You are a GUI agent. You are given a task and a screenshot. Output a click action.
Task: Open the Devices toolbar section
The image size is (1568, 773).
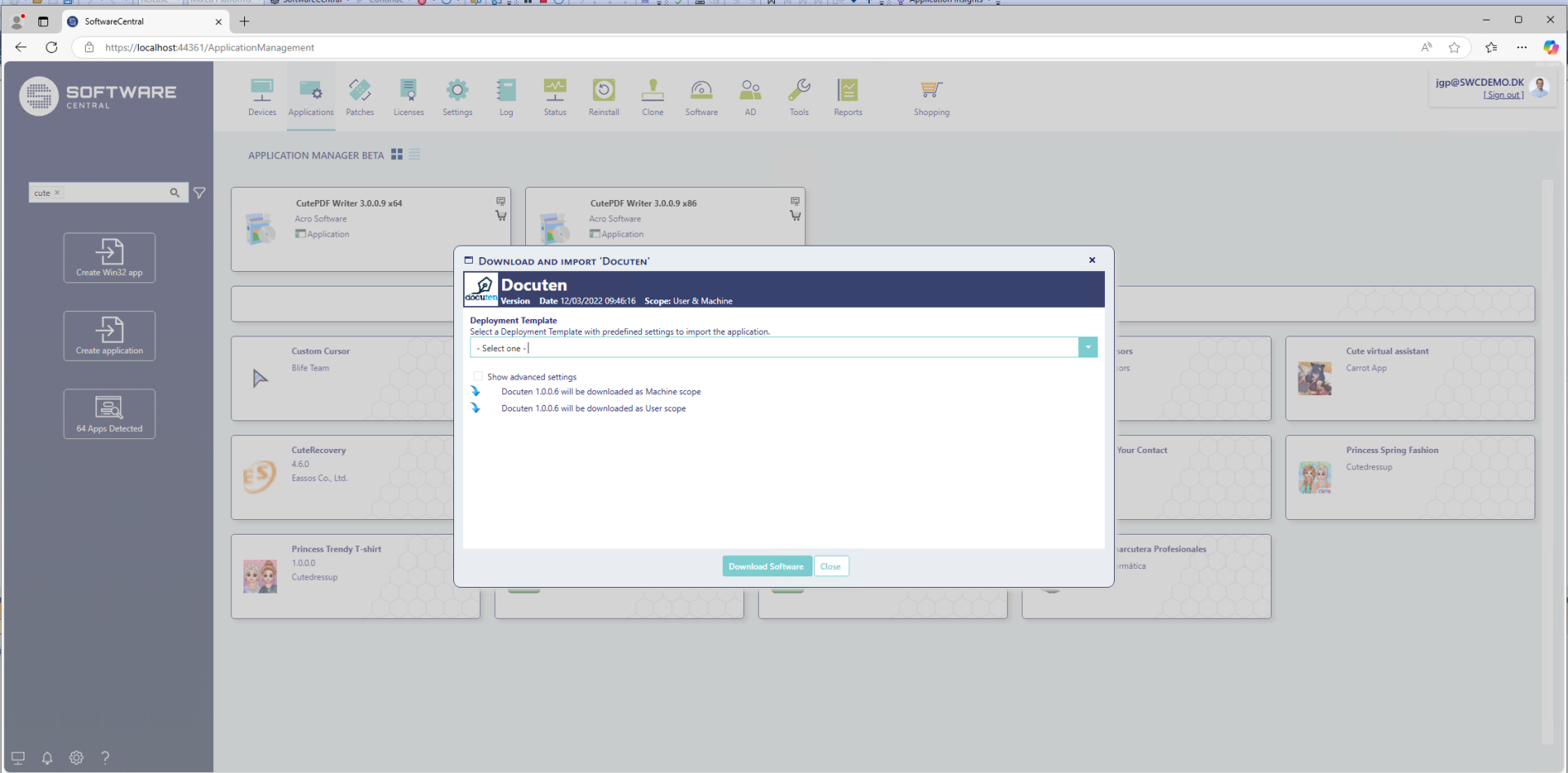[x=262, y=97]
